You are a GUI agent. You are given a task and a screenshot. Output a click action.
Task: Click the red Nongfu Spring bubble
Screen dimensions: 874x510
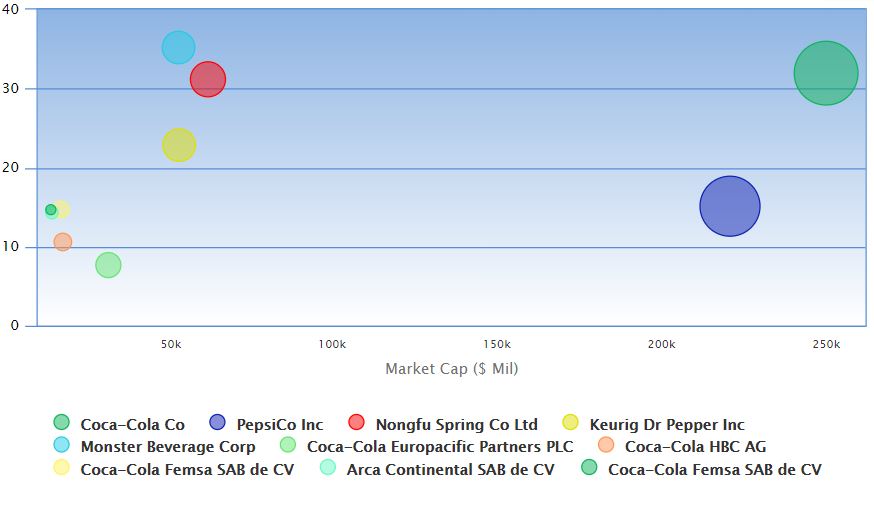208,79
